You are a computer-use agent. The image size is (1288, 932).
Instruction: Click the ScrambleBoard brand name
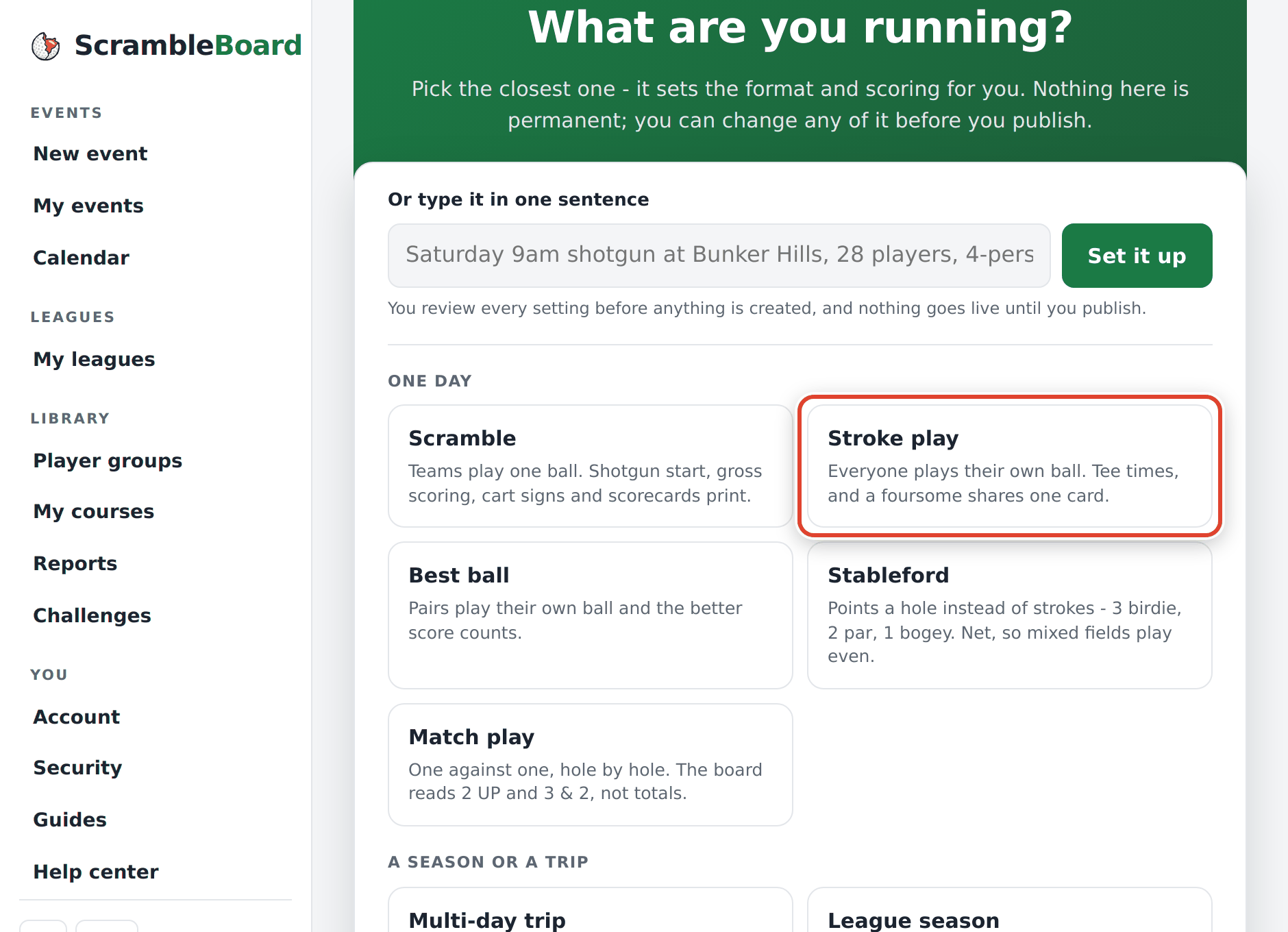[188, 46]
